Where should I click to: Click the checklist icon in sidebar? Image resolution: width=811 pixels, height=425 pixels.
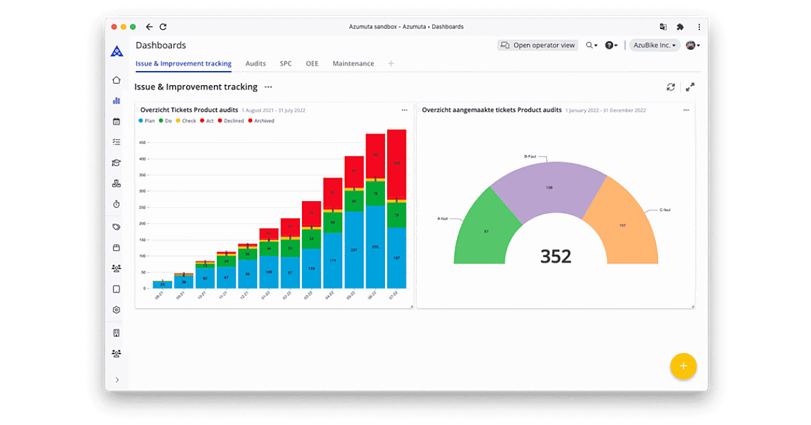(x=117, y=143)
